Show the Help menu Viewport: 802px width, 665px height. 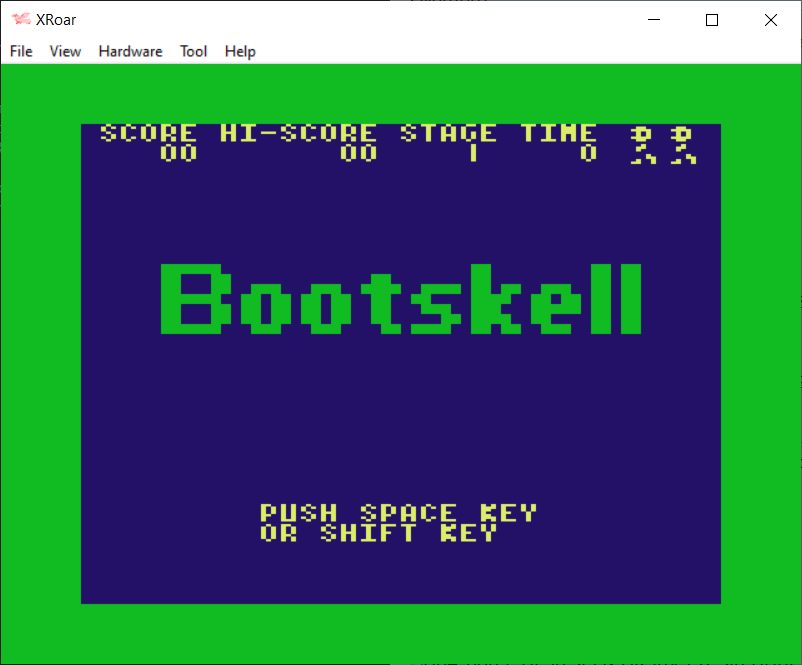pyautogui.click(x=240, y=51)
